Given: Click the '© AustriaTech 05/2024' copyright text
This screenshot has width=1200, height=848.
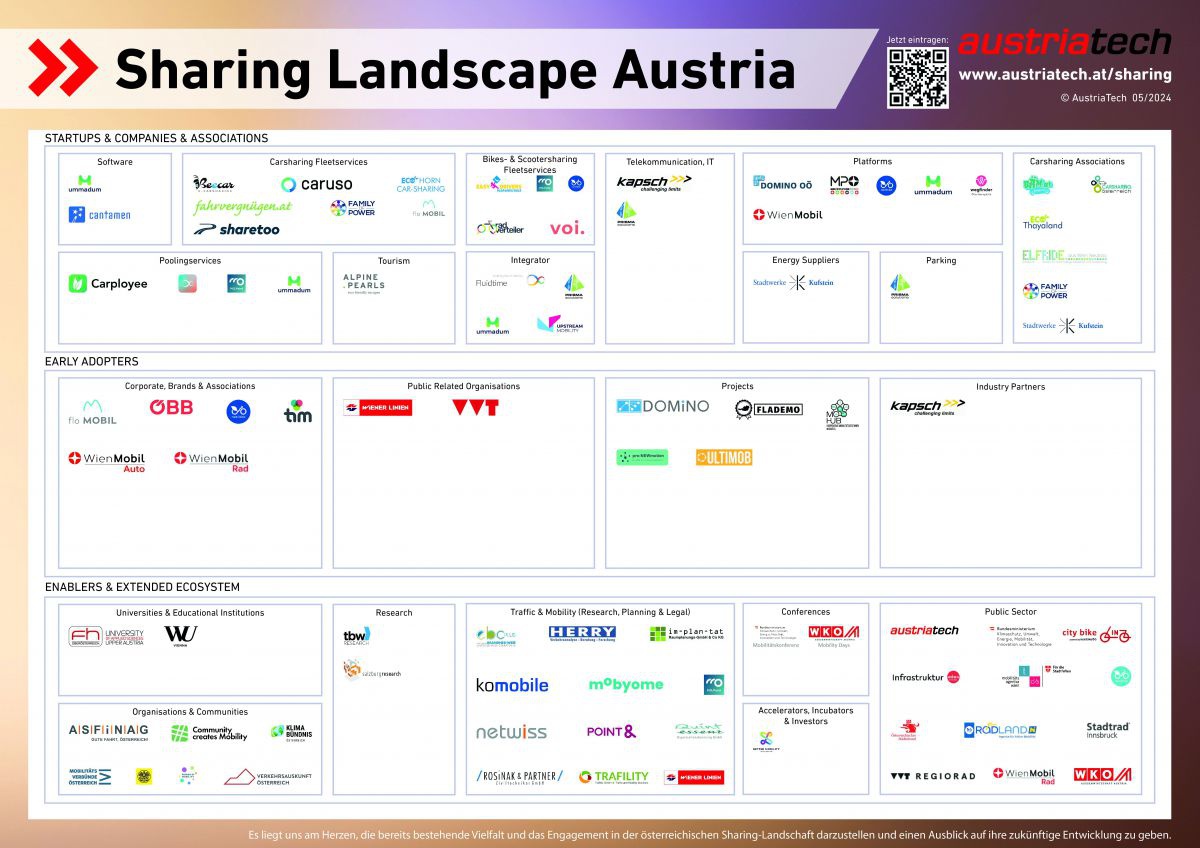Looking at the screenshot, I should click(x=1115, y=97).
